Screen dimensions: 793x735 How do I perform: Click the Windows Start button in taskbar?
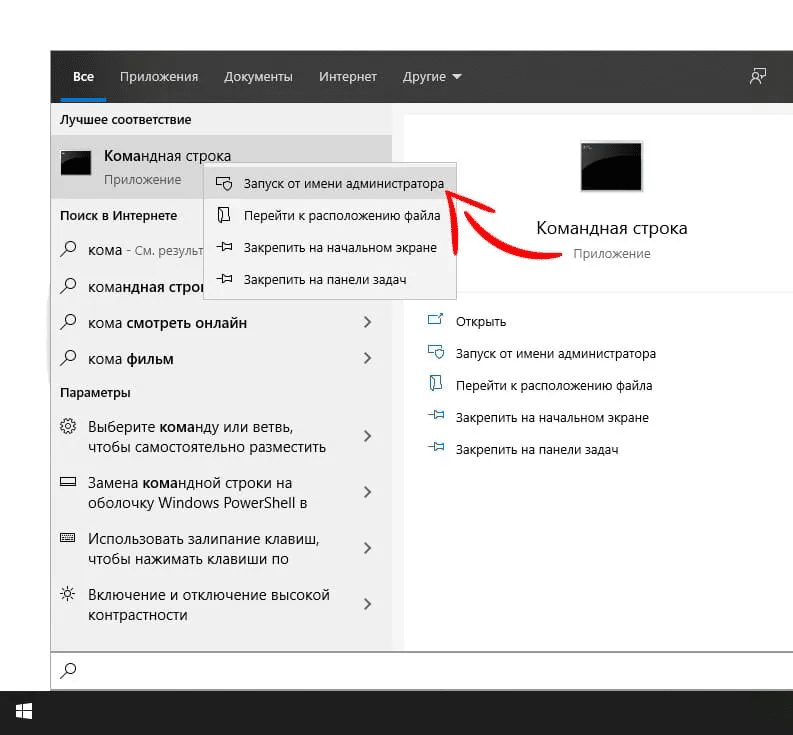click(24, 711)
